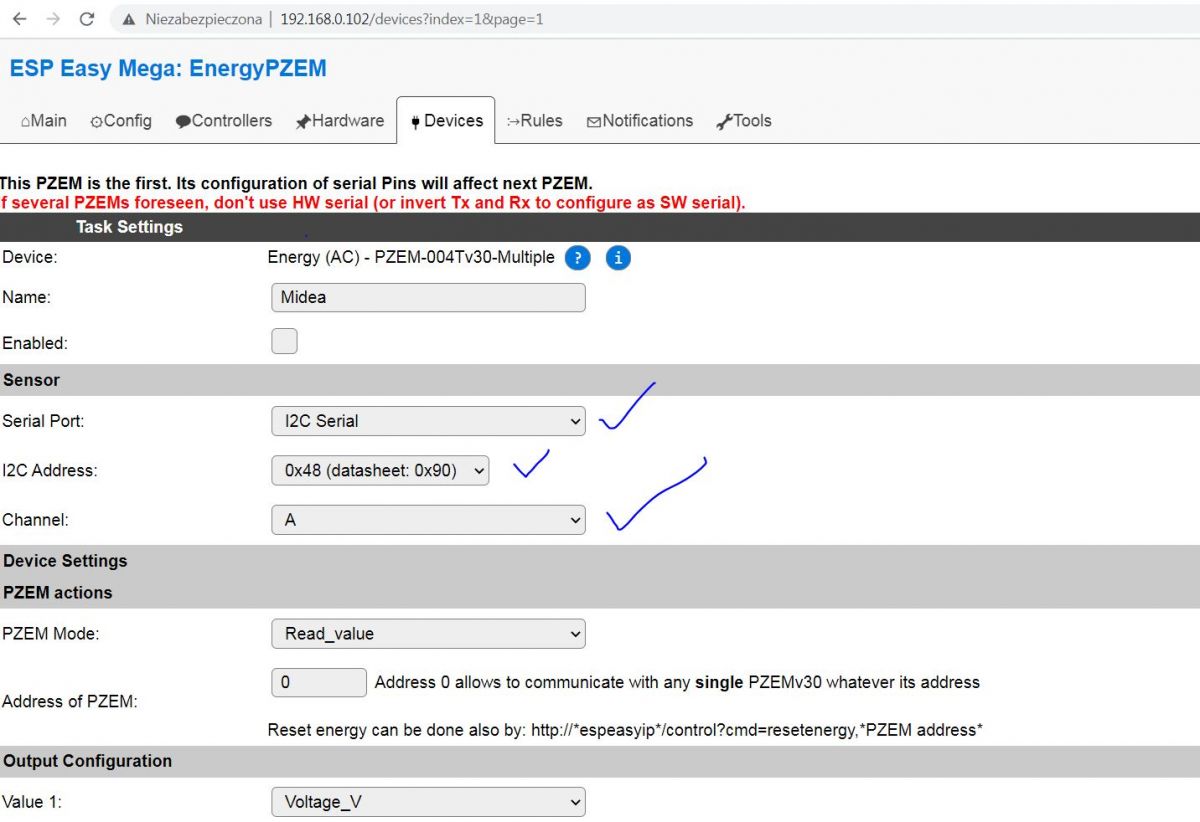Click the Energy (AC) - PZEM-004Tv30-Multiple text
Image resolution: width=1200 pixels, height=822 pixels.
click(x=411, y=258)
